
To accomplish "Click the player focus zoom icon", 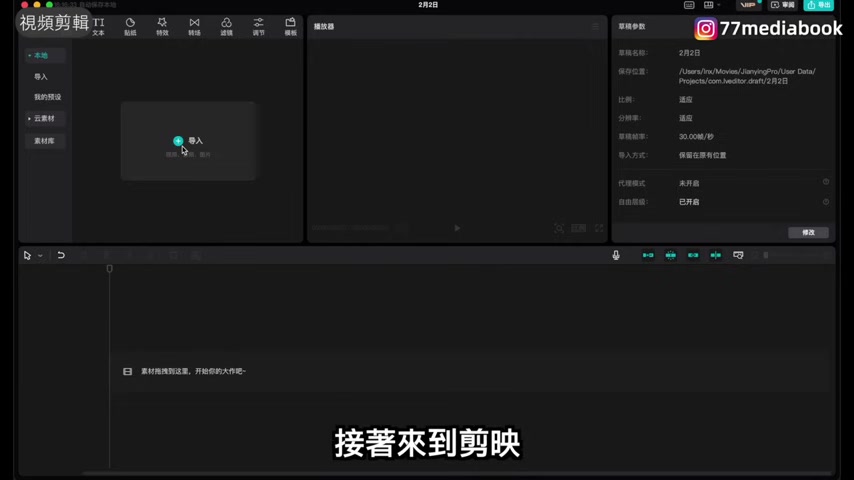I will click(559, 228).
